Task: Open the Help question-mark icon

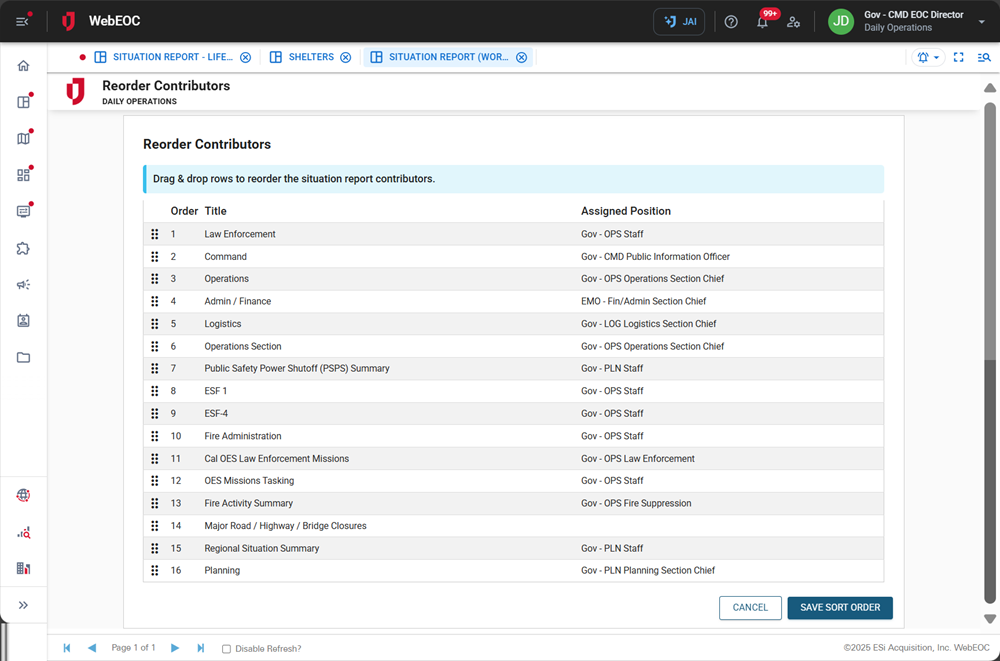Action: tap(730, 21)
